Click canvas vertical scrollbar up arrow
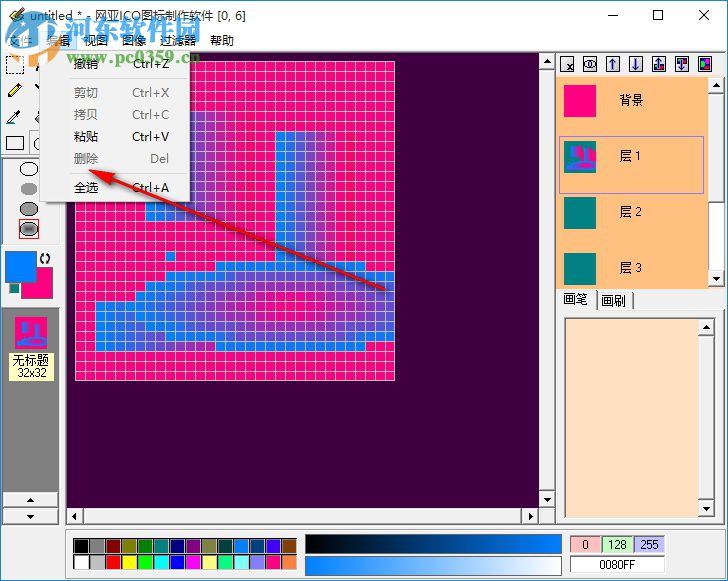This screenshot has height=581, width=728. tap(547, 61)
